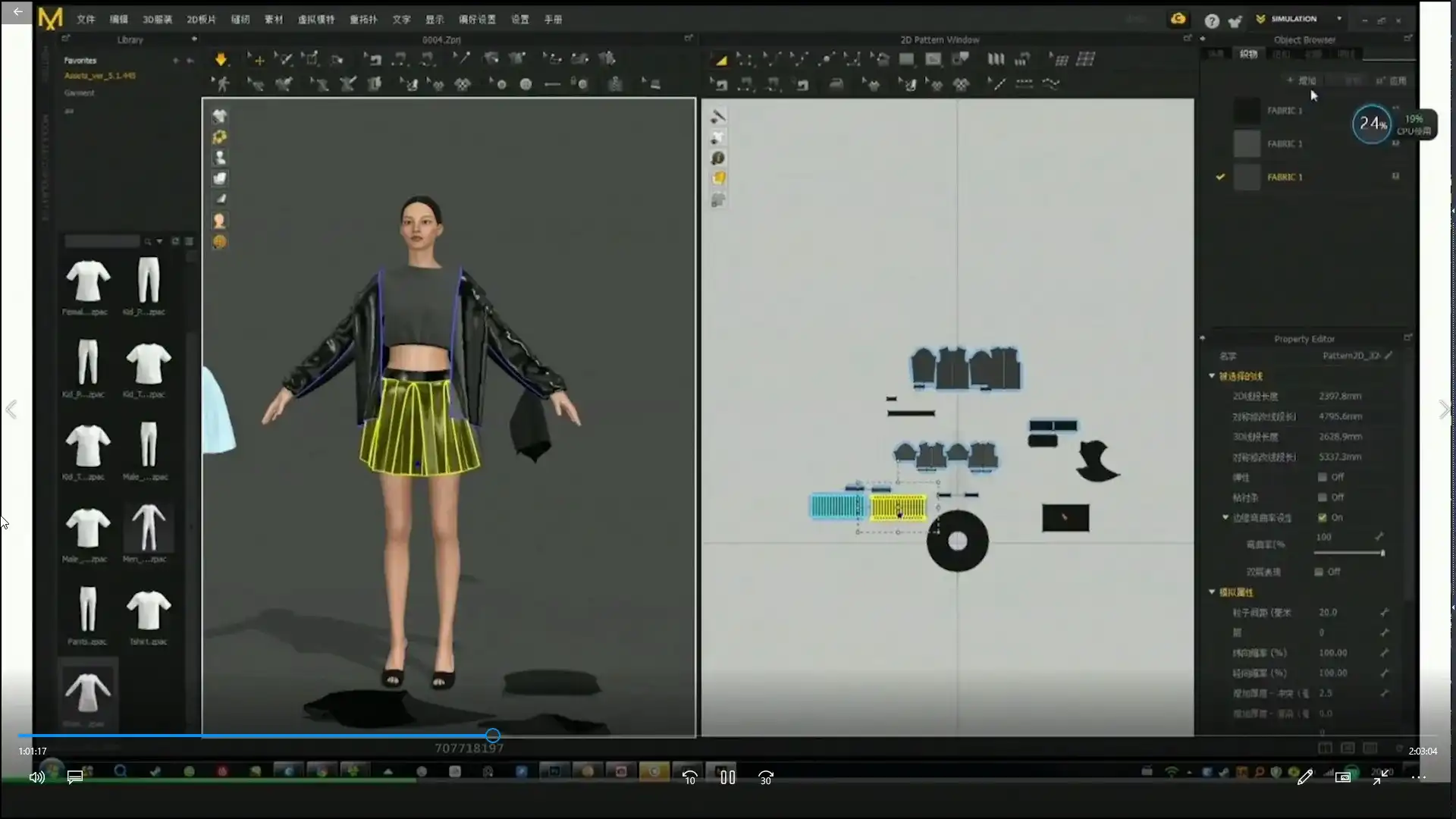Screen dimensions: 1456x819
Task: Open the help question-mark icon
Action: click(1212, 21)
